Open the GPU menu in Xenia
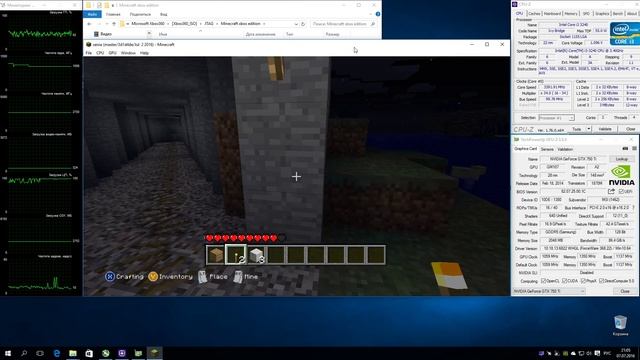The image size is (640, 360). [x=112, y=53]
